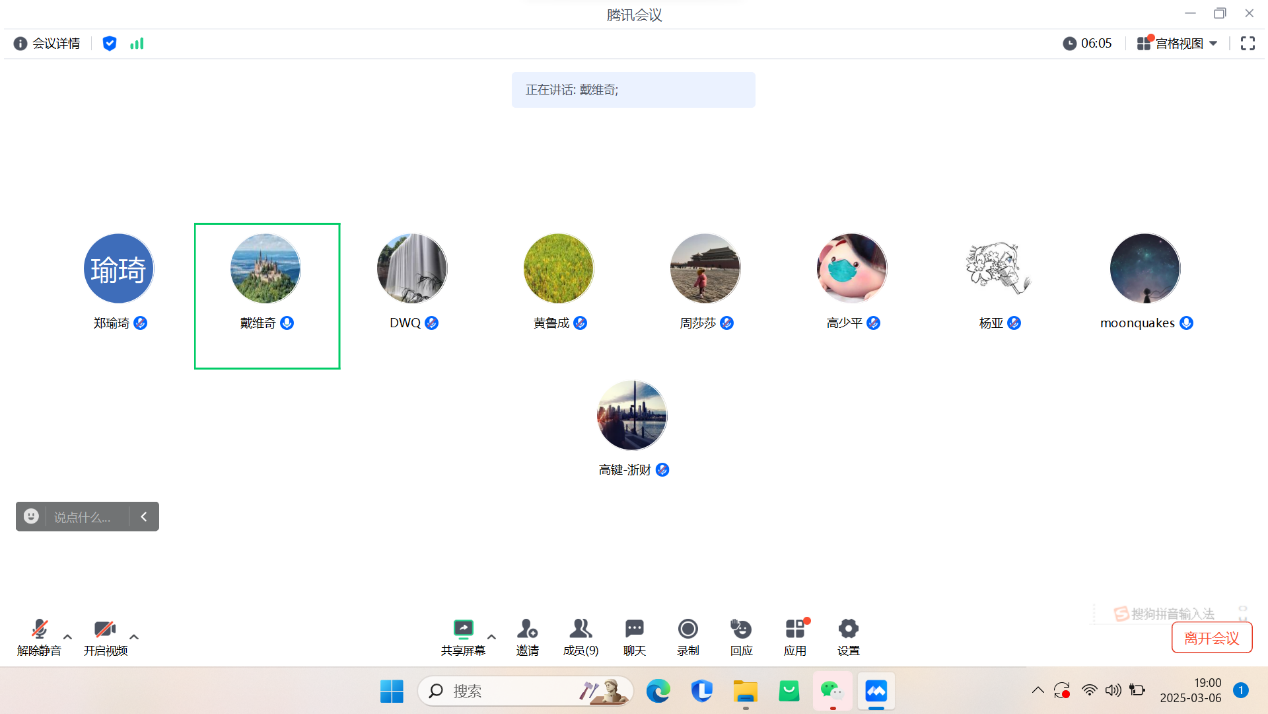Expand share screen options arrow
Viewport: 1268px width, 714px height.
[491, 637]
